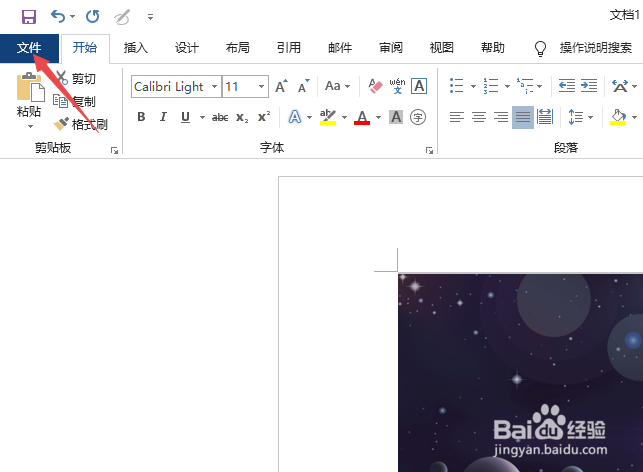Image resolution: width=643 pixels, height=472 pixels.
Task: Switch to the 开始 (Home) tab
Action: coord(85,48)
